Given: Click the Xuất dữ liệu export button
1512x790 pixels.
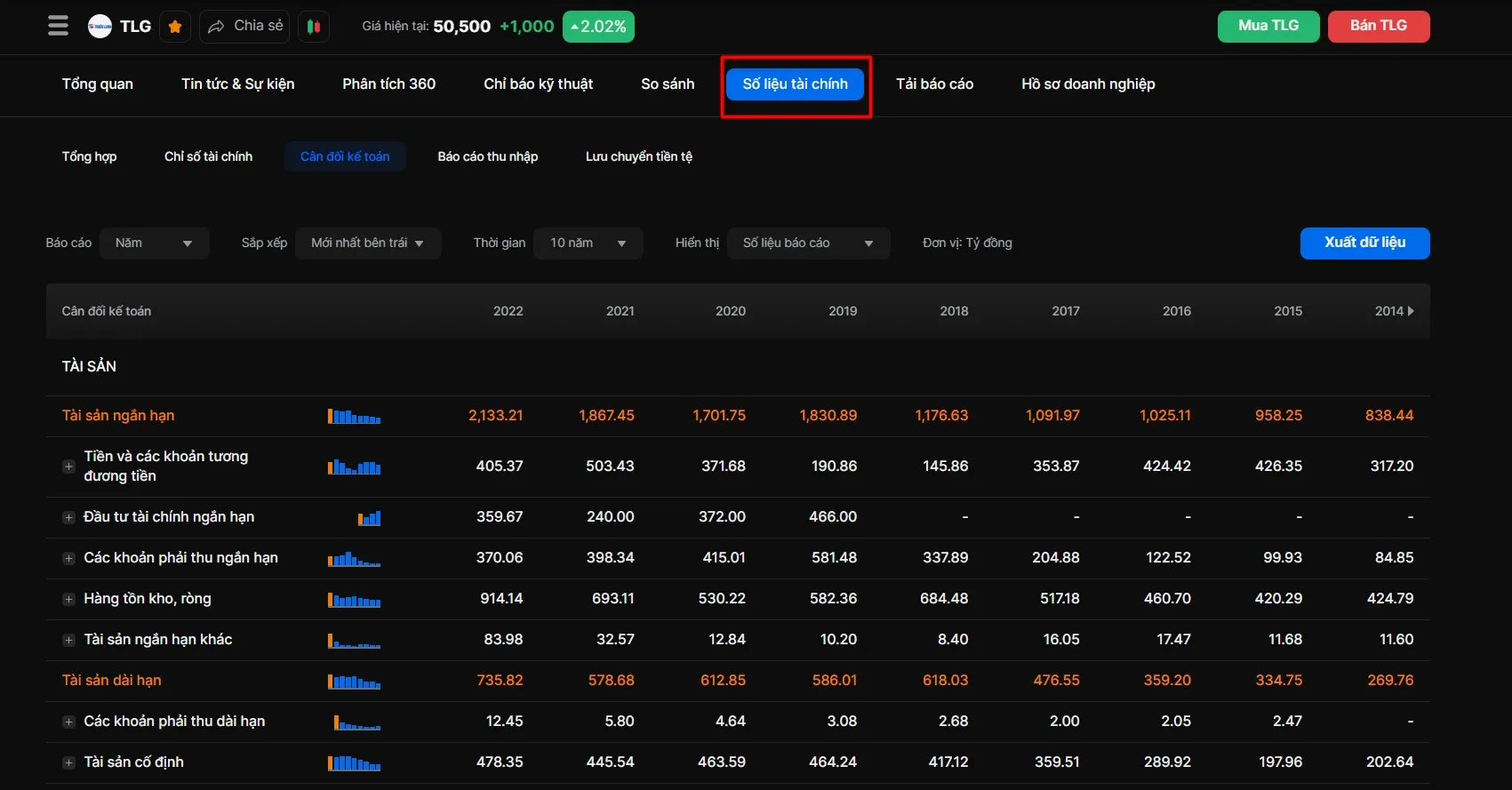Looking at the screenshot, I should (1365, 243).
